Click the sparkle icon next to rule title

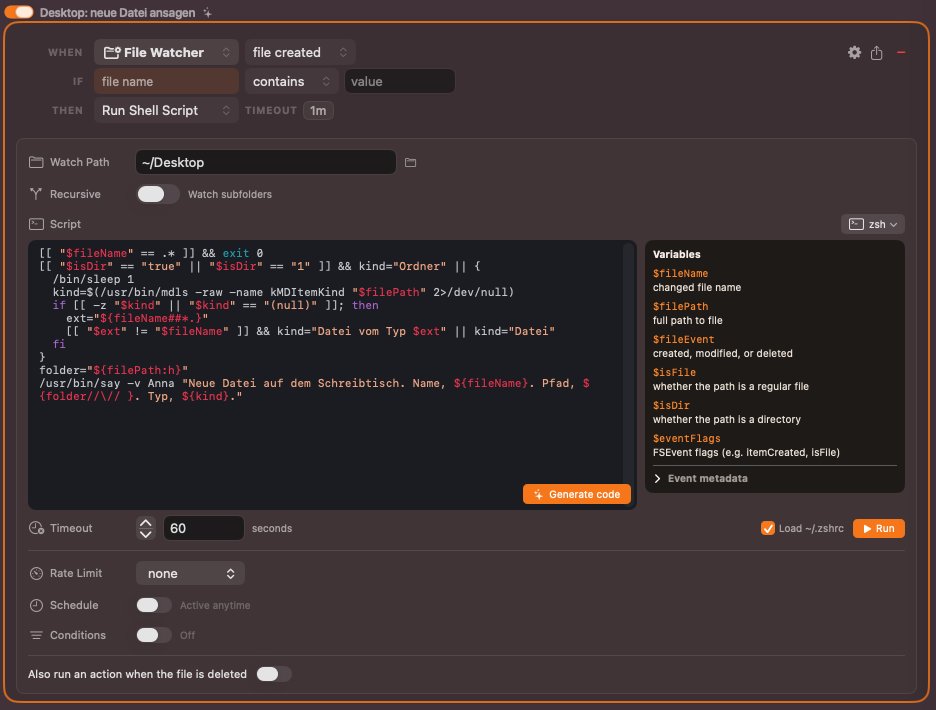(207, 13)
